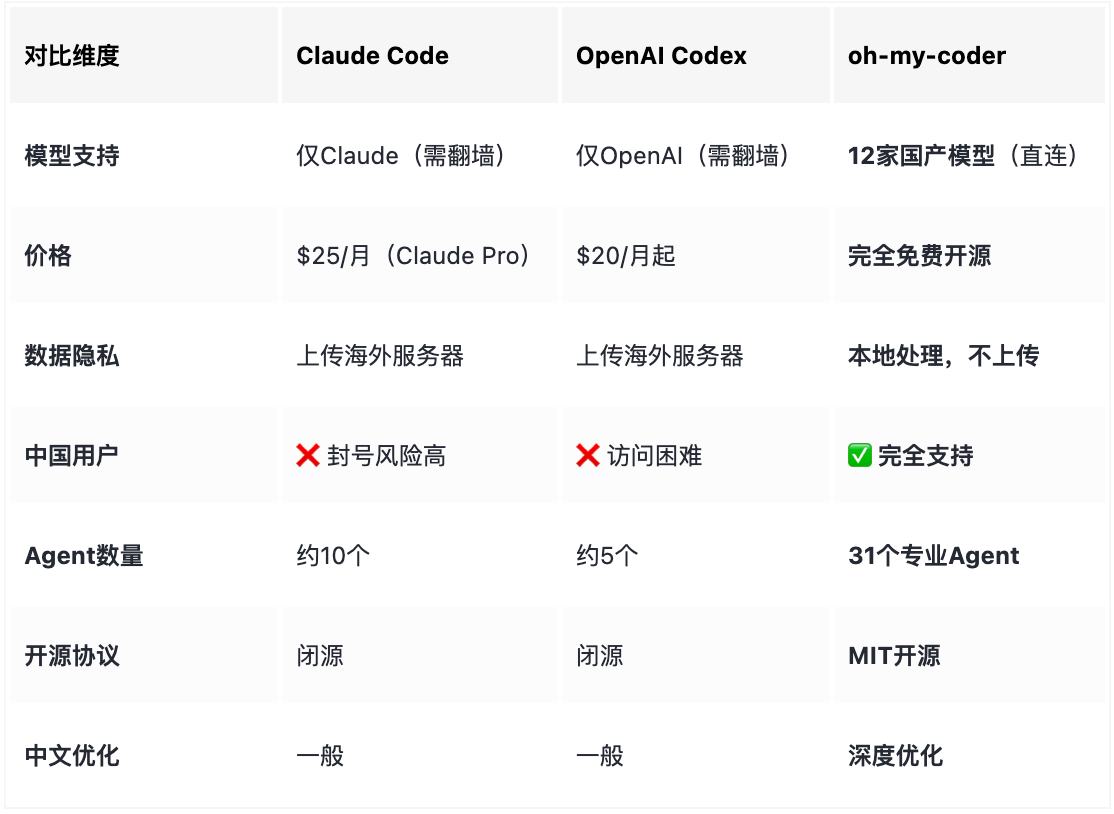Click 上传海外服务器 in Claude Code column
This screenshot has height=814, width=1114.
(380, 355)
